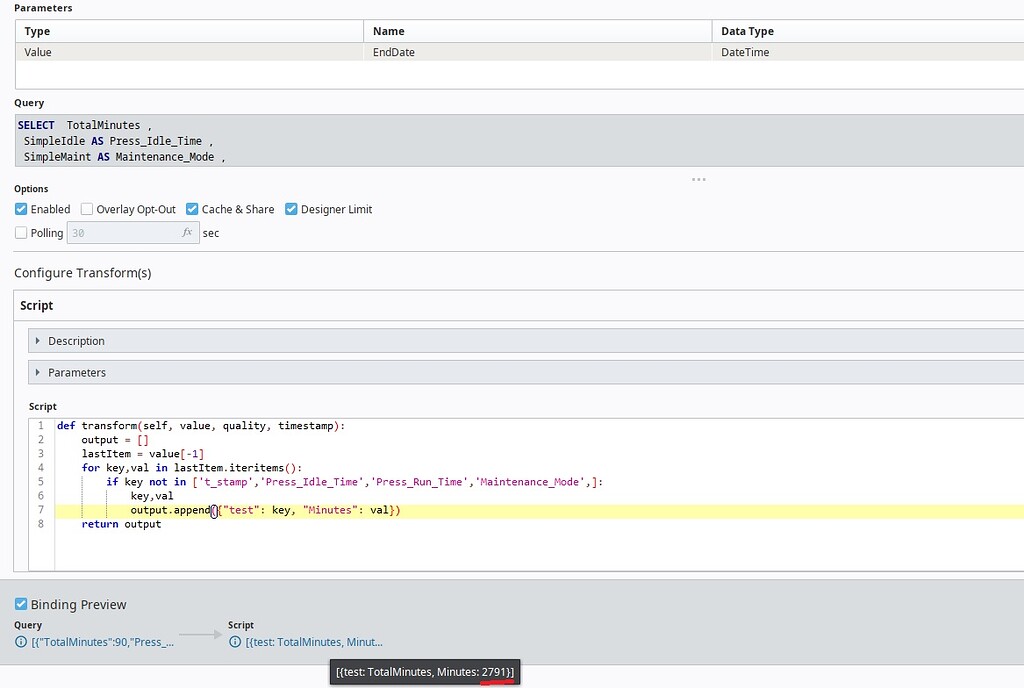Open the Script transform preview result link
Screen dimensions: 1024x688
pyautogui.click(x=315, y=641)
